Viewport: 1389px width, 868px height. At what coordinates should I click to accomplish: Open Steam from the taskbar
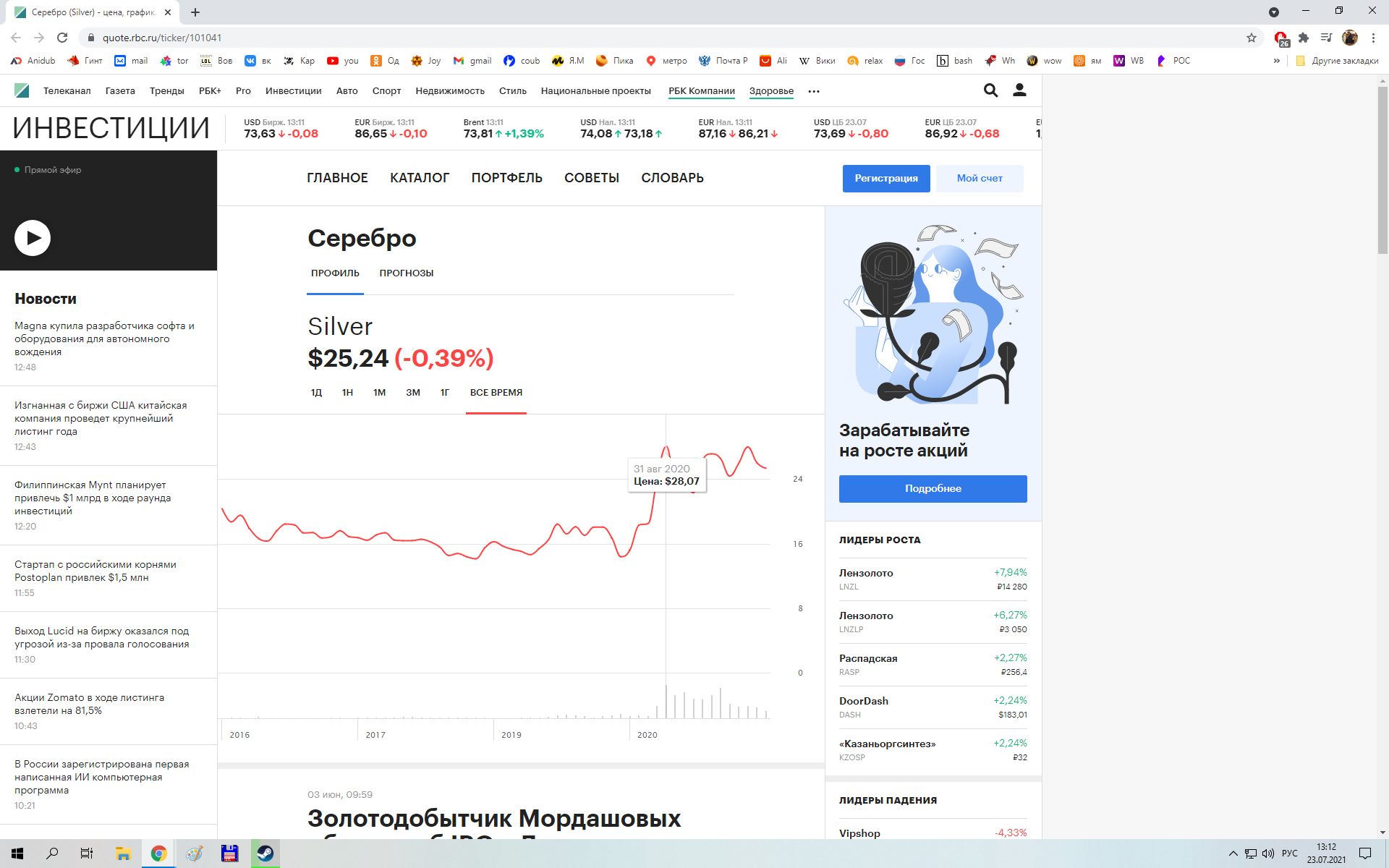click(x=266, y=854)
